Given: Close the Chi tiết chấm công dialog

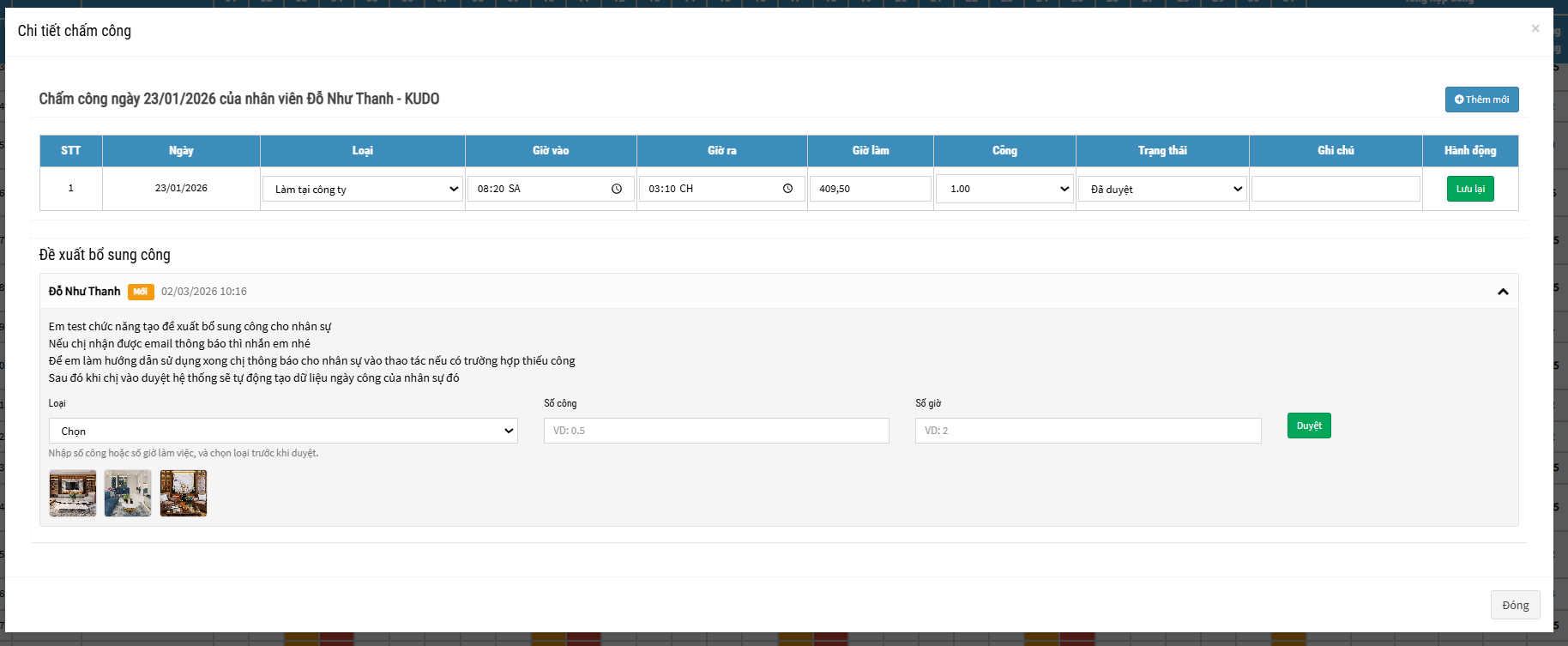Looking at the screenshot, I should click(1535, 29).
